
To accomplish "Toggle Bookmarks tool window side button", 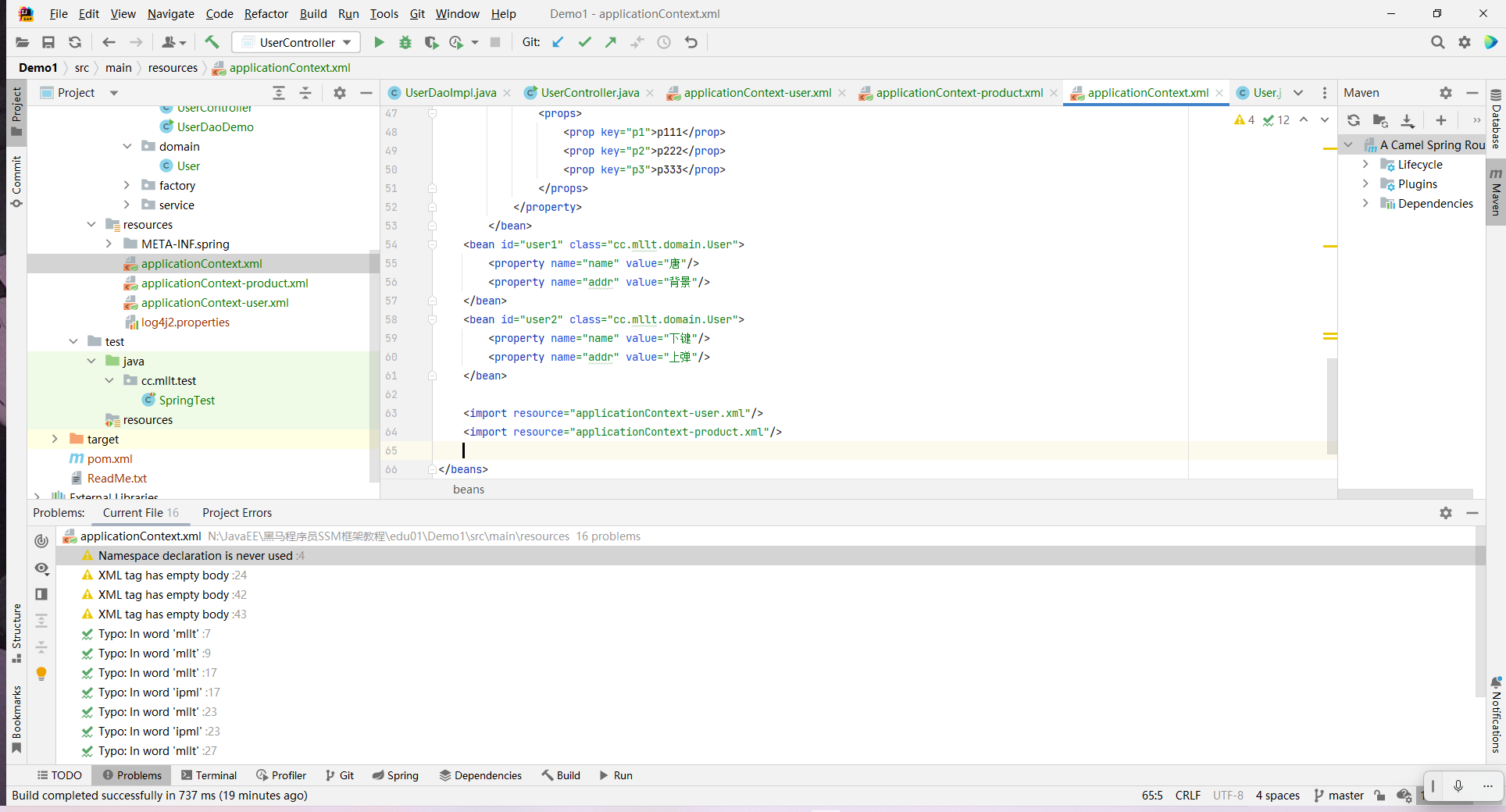I will tap(16, 719).
